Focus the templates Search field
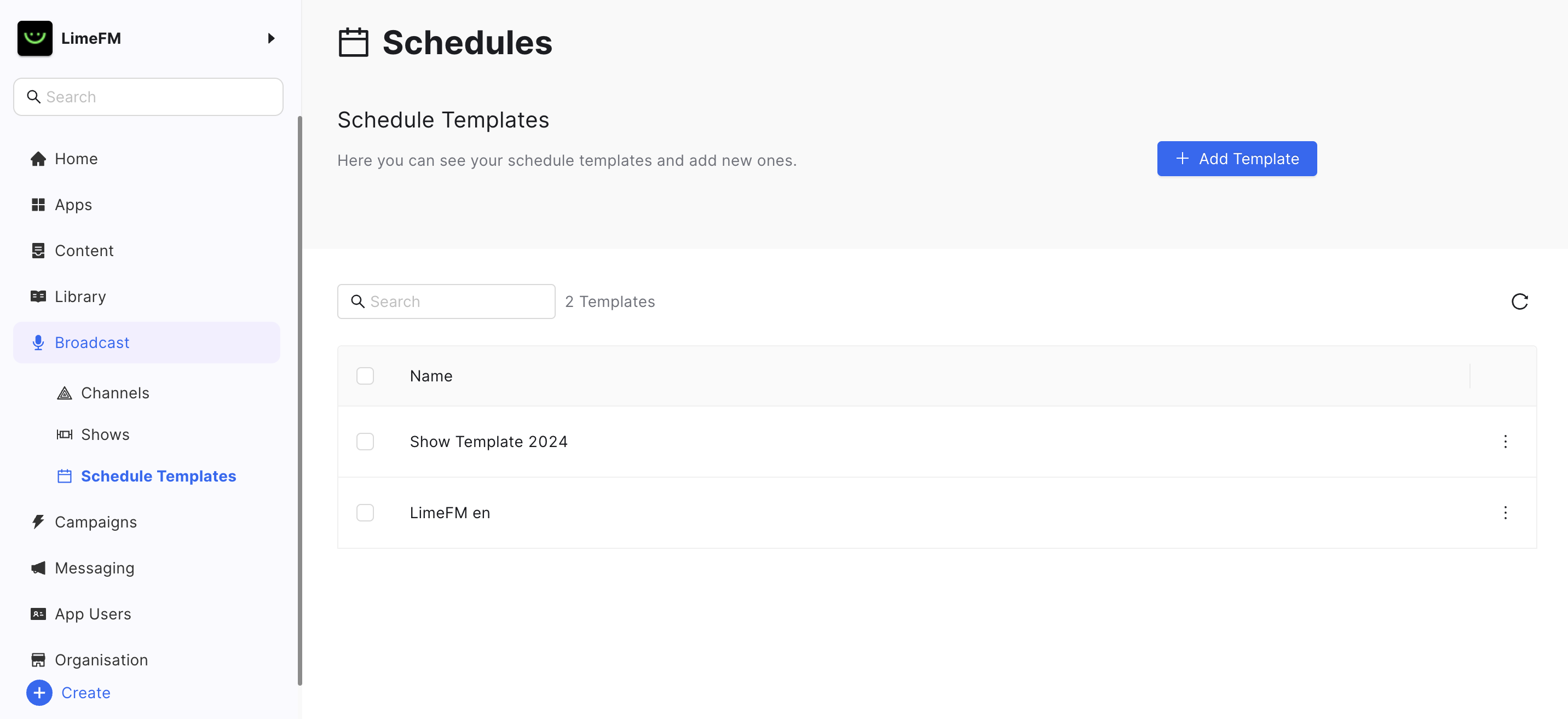The width and height of the screenshot is (1568, 719). click(446, 301)
